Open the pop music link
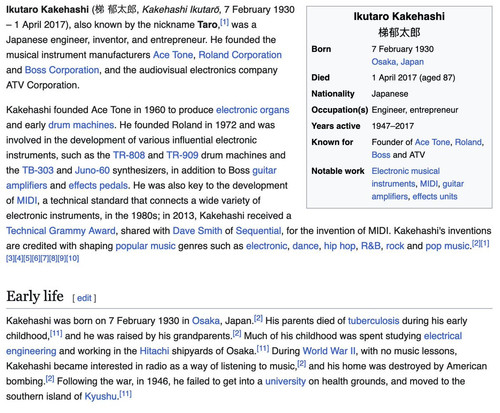 447,246
